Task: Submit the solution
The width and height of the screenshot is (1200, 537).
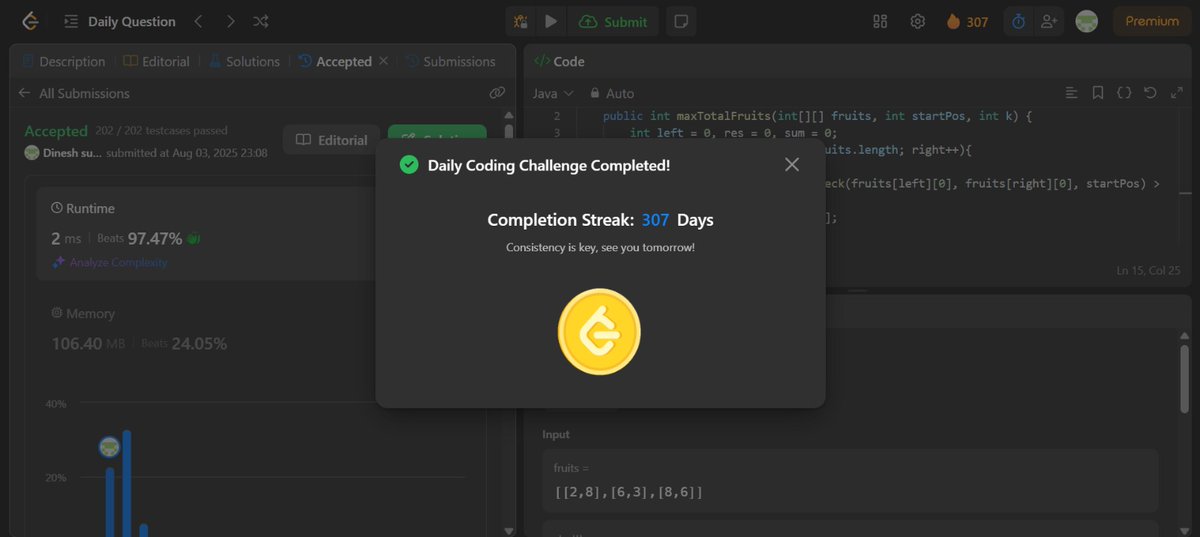Action: pos(613,21)
